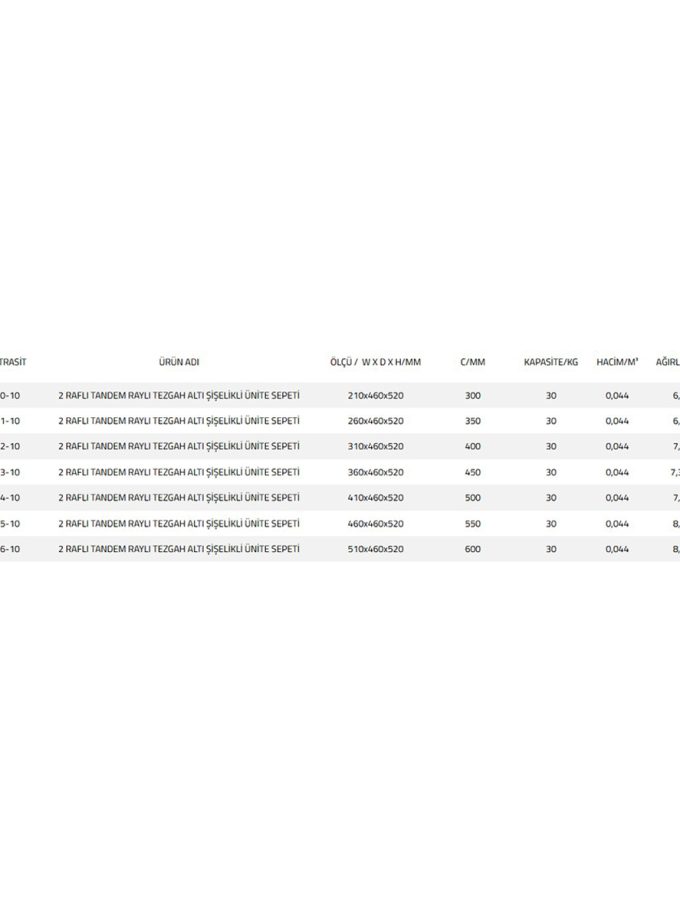Select the 210x460x520 dimension cell

click(375, 395)
